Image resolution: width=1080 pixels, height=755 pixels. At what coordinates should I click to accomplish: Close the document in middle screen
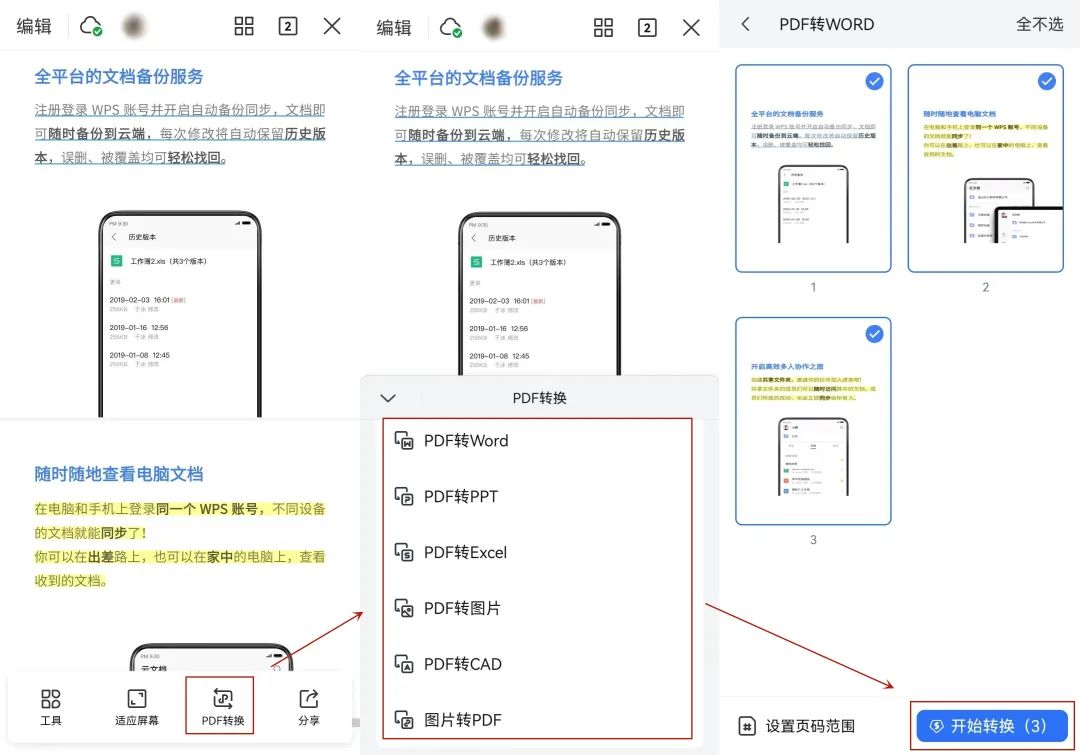point(691,28)
